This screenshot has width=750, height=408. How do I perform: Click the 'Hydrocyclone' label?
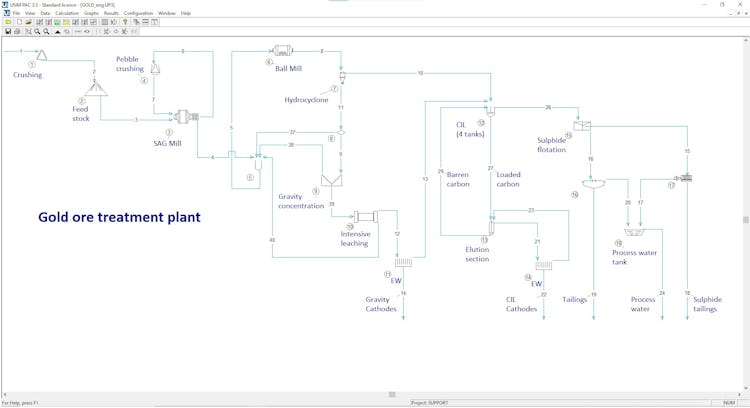pos(306,100)
